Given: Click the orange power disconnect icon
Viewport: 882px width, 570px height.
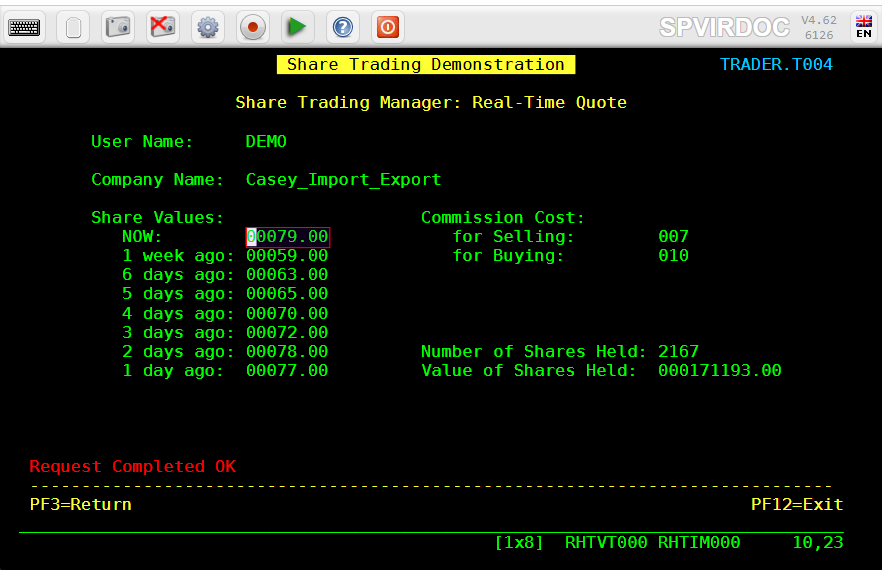Looking at the screenshot, I should tap(388, 27).
